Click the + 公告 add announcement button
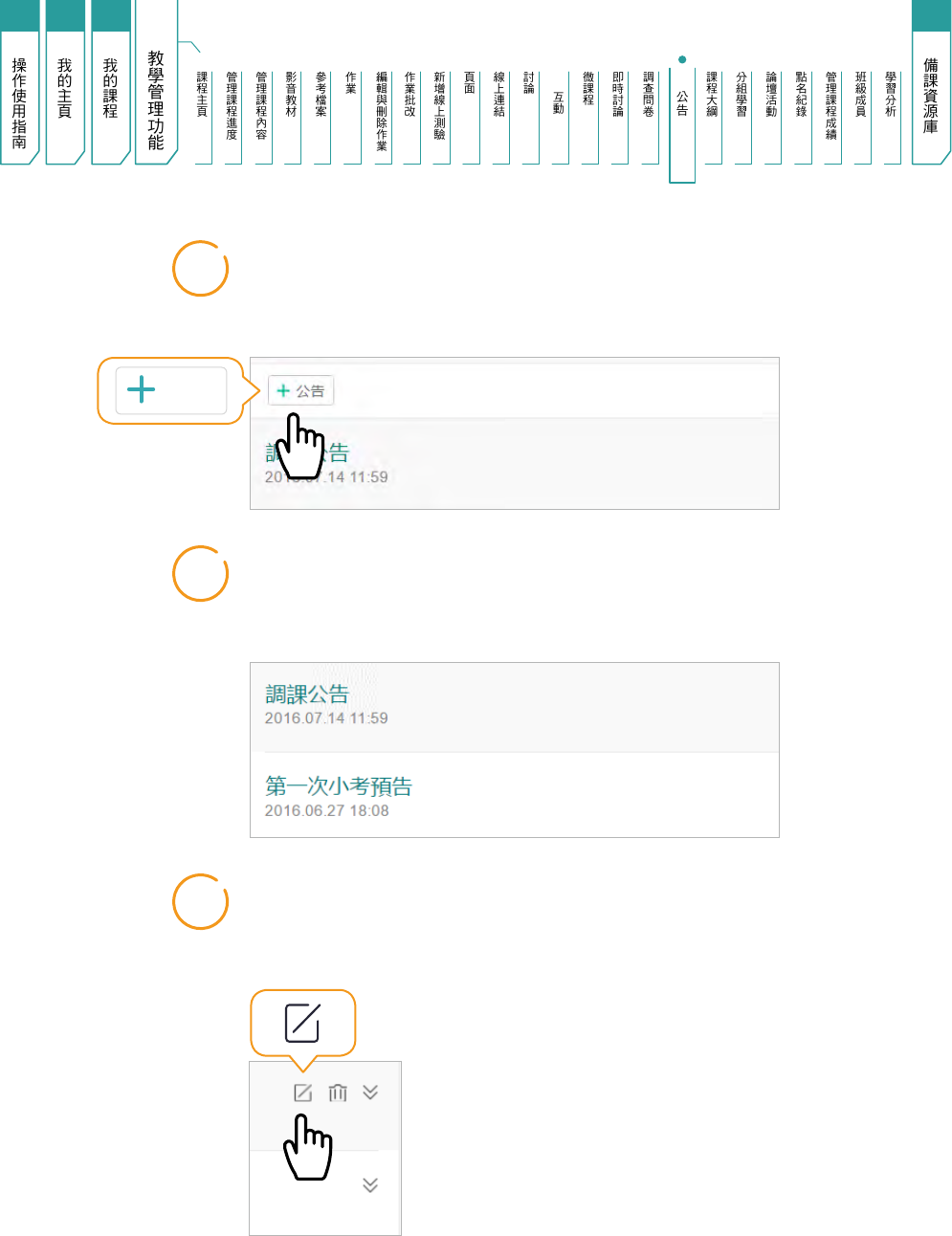Screen dimensions: 952x1236 pos(300,390)
